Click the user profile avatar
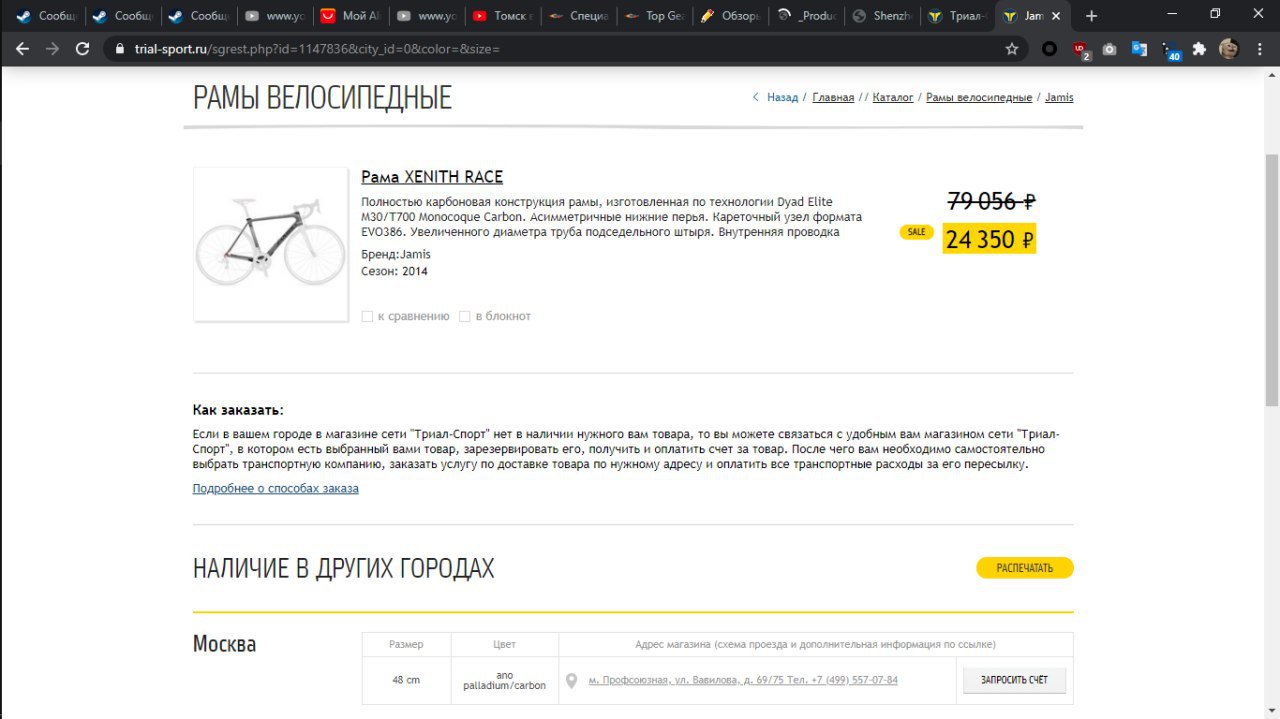Image resolution: width=1280 pixels, height=719 pixels. tap(1229, 48)
